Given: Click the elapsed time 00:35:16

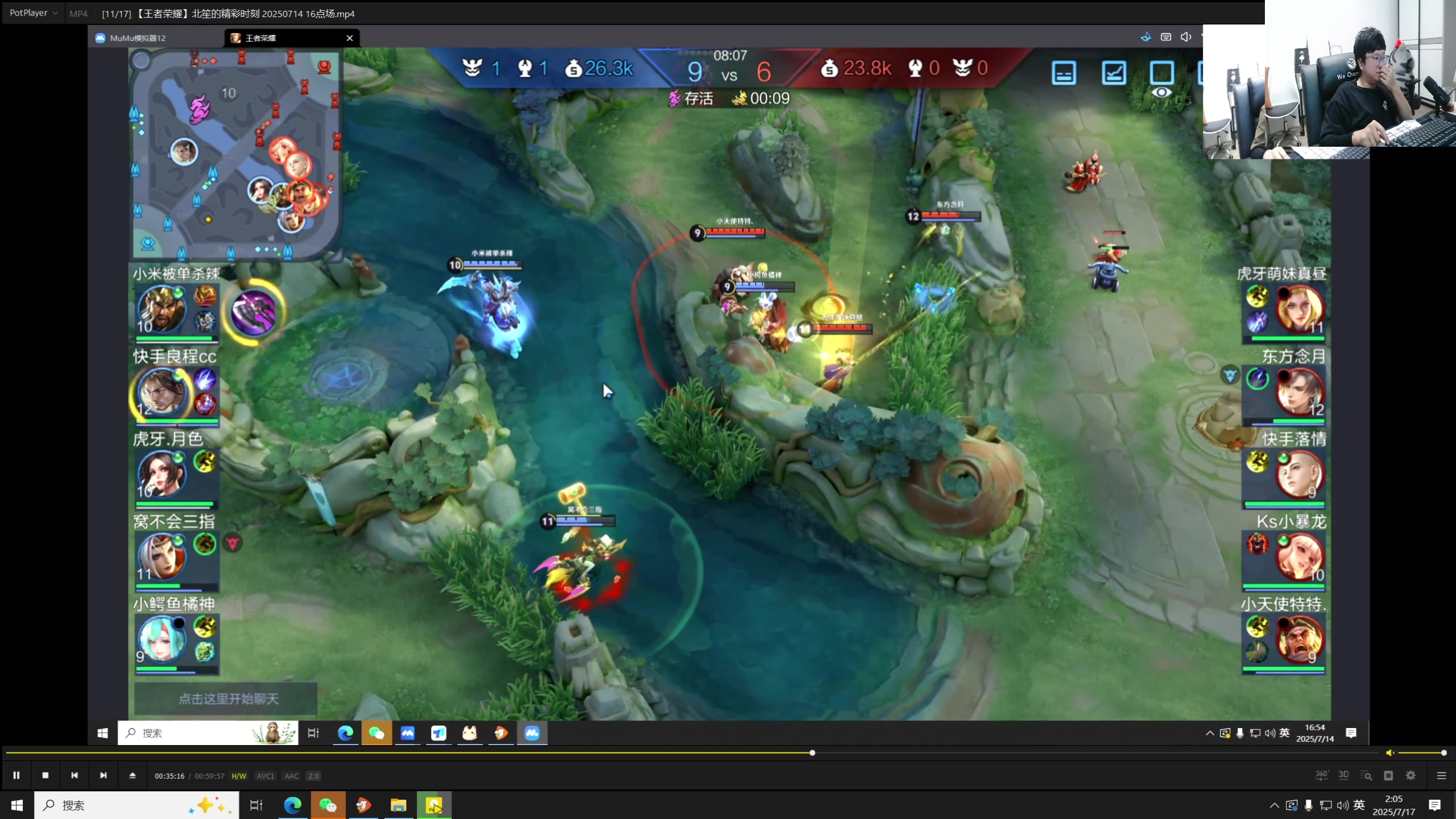Looking at the screenshot, I should click(169, 776).
